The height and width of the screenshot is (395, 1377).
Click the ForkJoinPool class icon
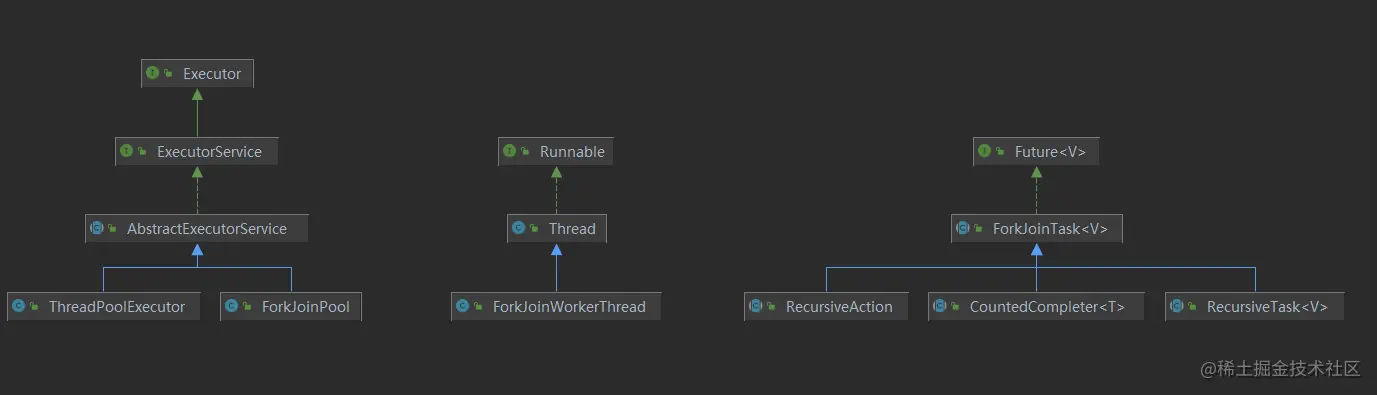point(231,306)
